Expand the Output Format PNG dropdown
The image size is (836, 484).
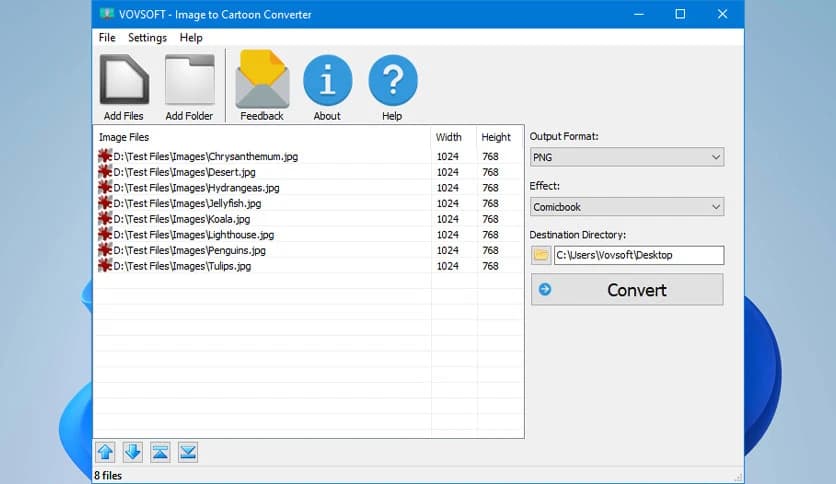coord(627,157)
